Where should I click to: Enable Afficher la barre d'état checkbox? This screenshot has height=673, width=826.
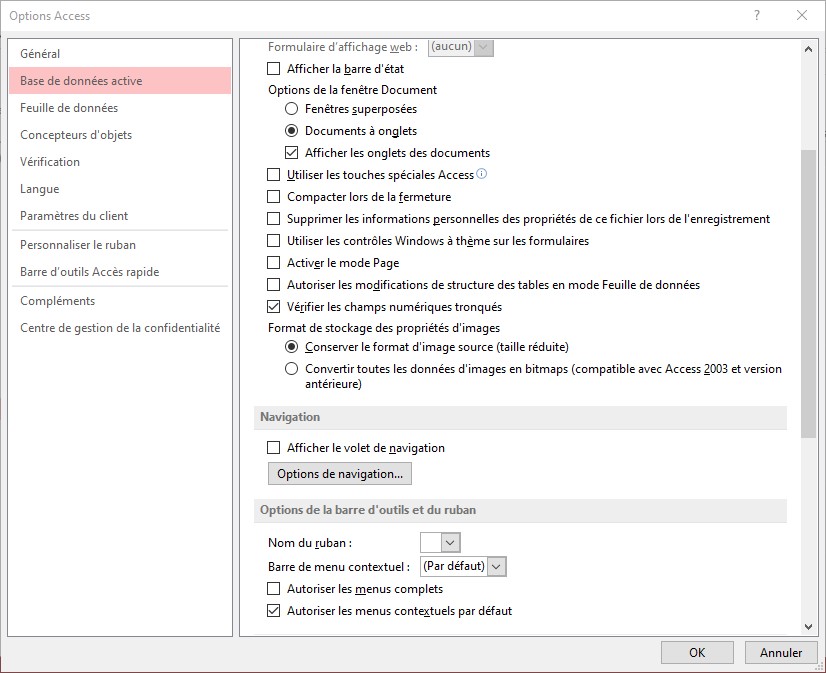tap(274, 70)
